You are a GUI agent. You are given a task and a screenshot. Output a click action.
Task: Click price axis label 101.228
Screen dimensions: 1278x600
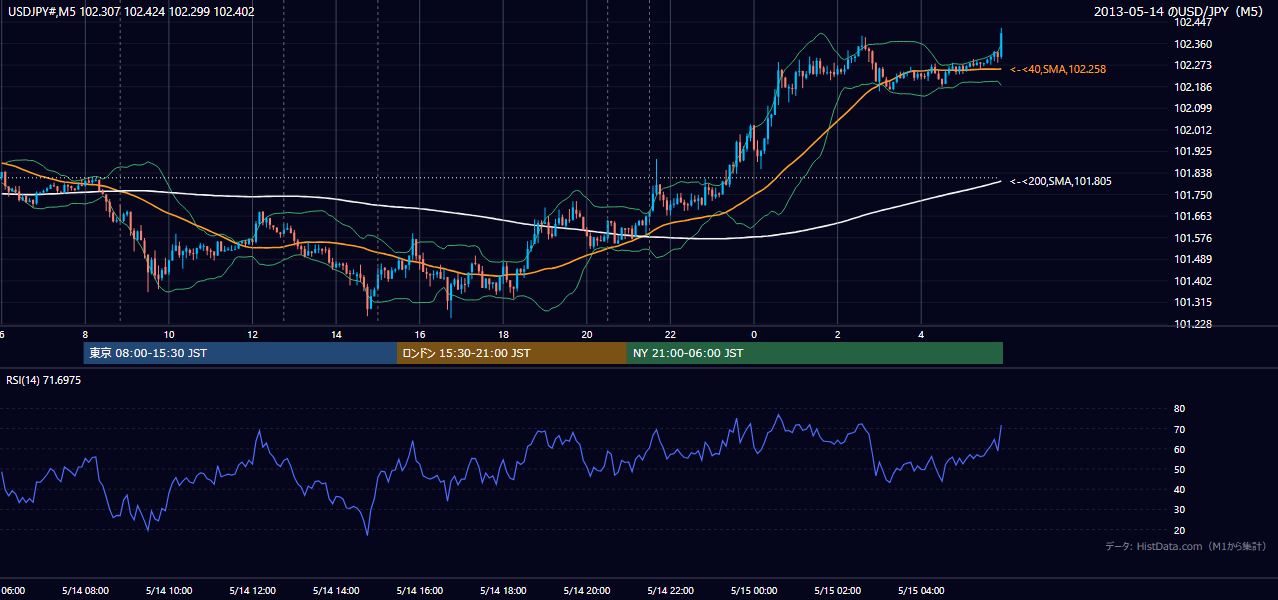tap(1193, 324)
